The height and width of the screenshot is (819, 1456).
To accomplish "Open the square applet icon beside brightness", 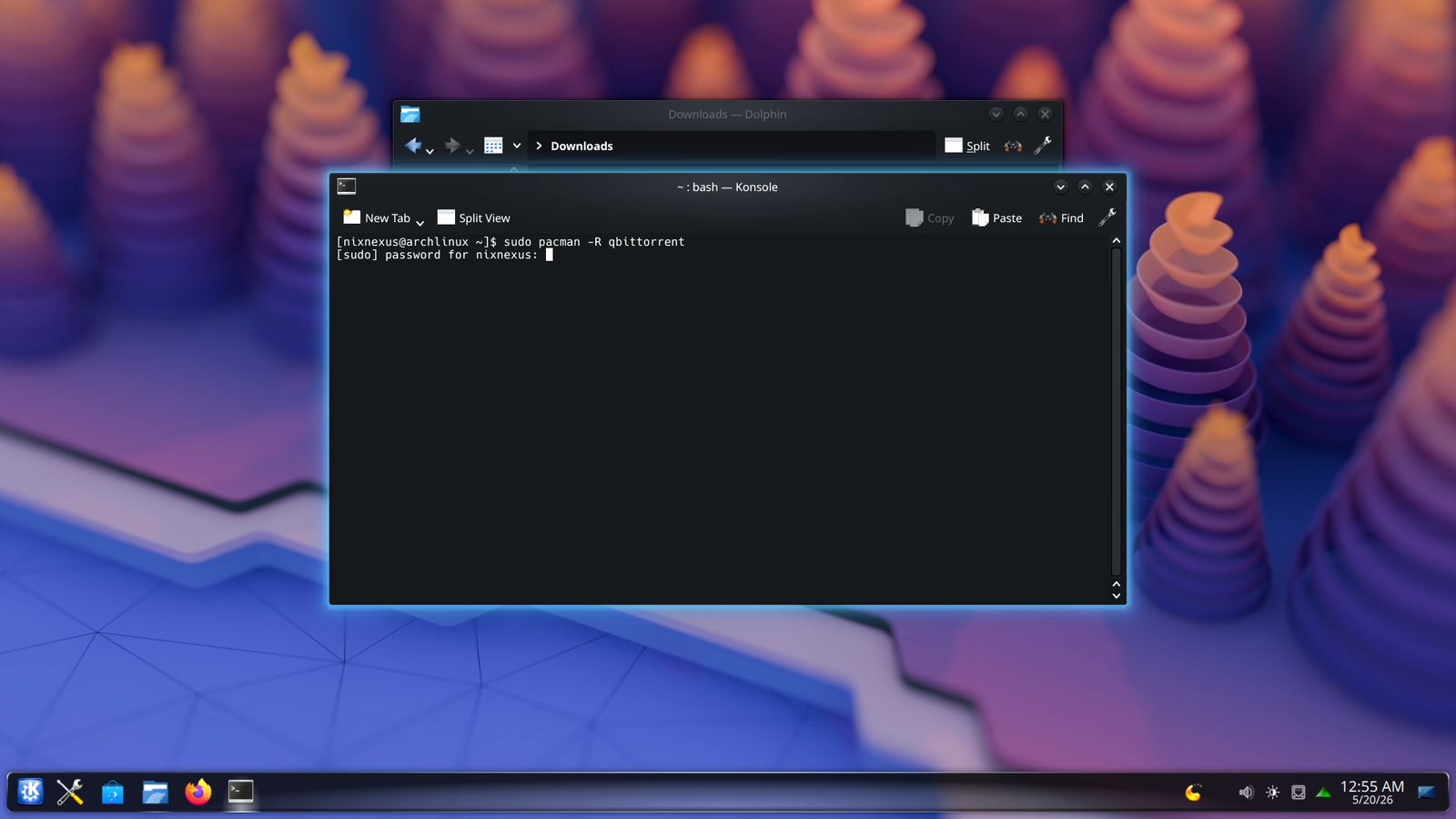I will (x=1299, y=793).
